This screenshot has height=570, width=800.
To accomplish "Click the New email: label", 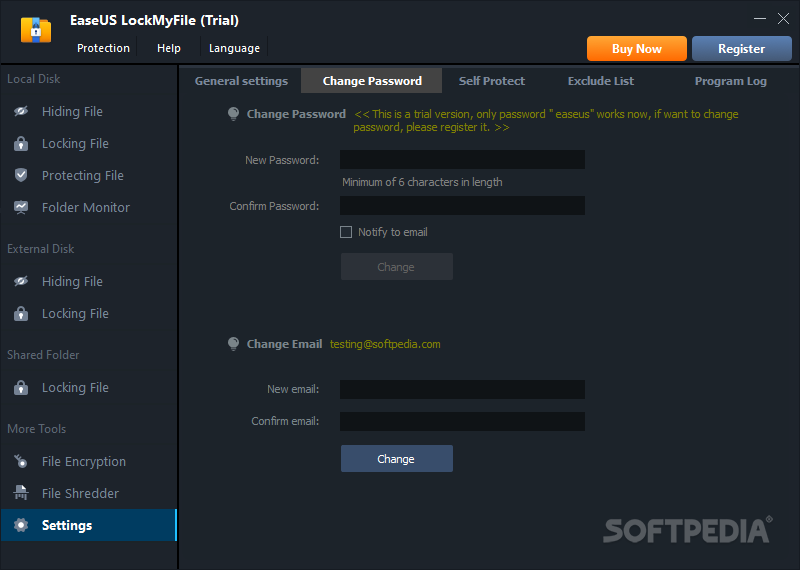I will point(293,389).
